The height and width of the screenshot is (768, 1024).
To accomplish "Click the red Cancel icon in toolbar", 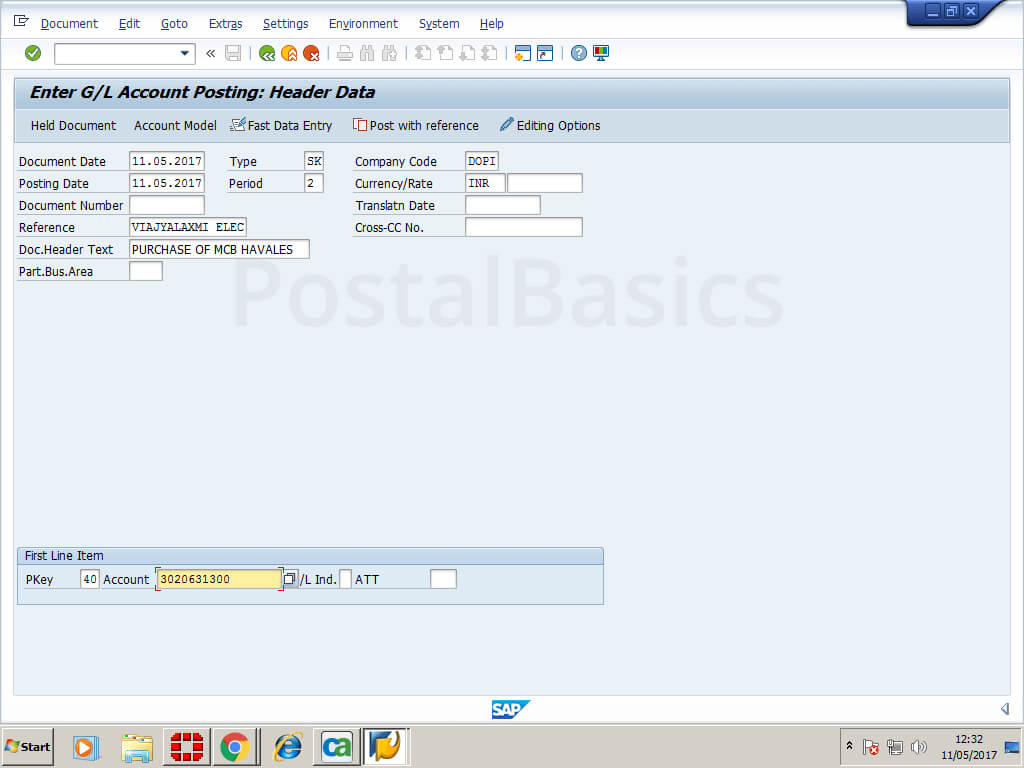I will (x=311, y=53).
